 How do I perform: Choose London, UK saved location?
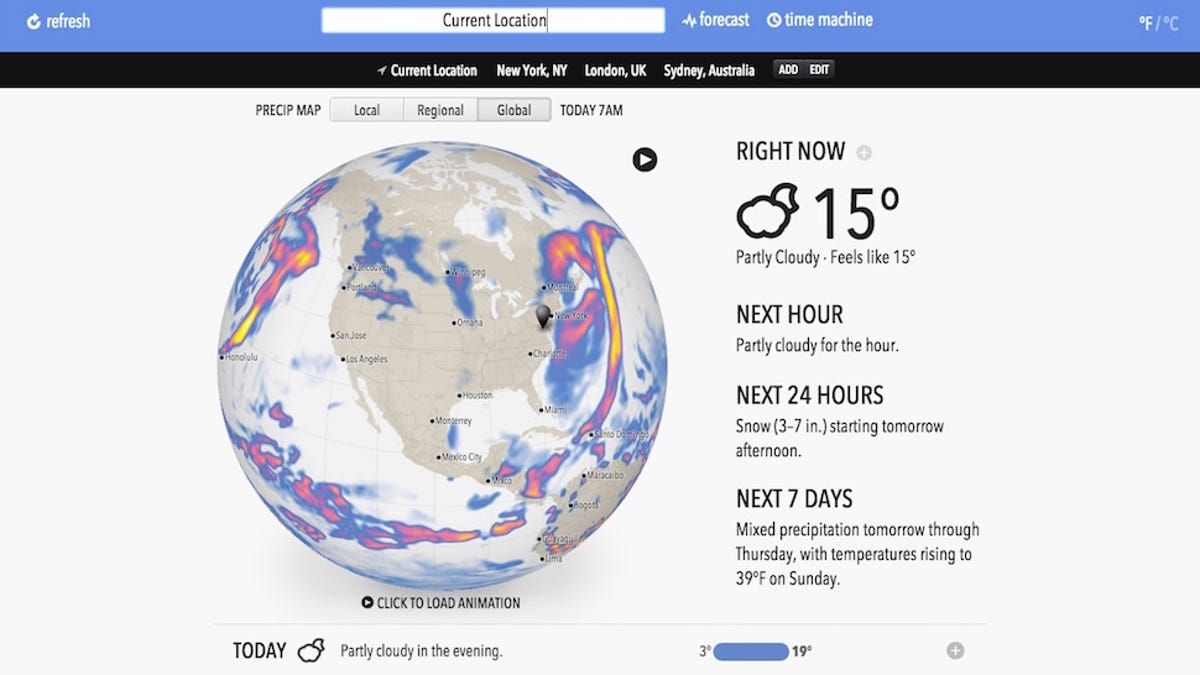pos(616,70)
